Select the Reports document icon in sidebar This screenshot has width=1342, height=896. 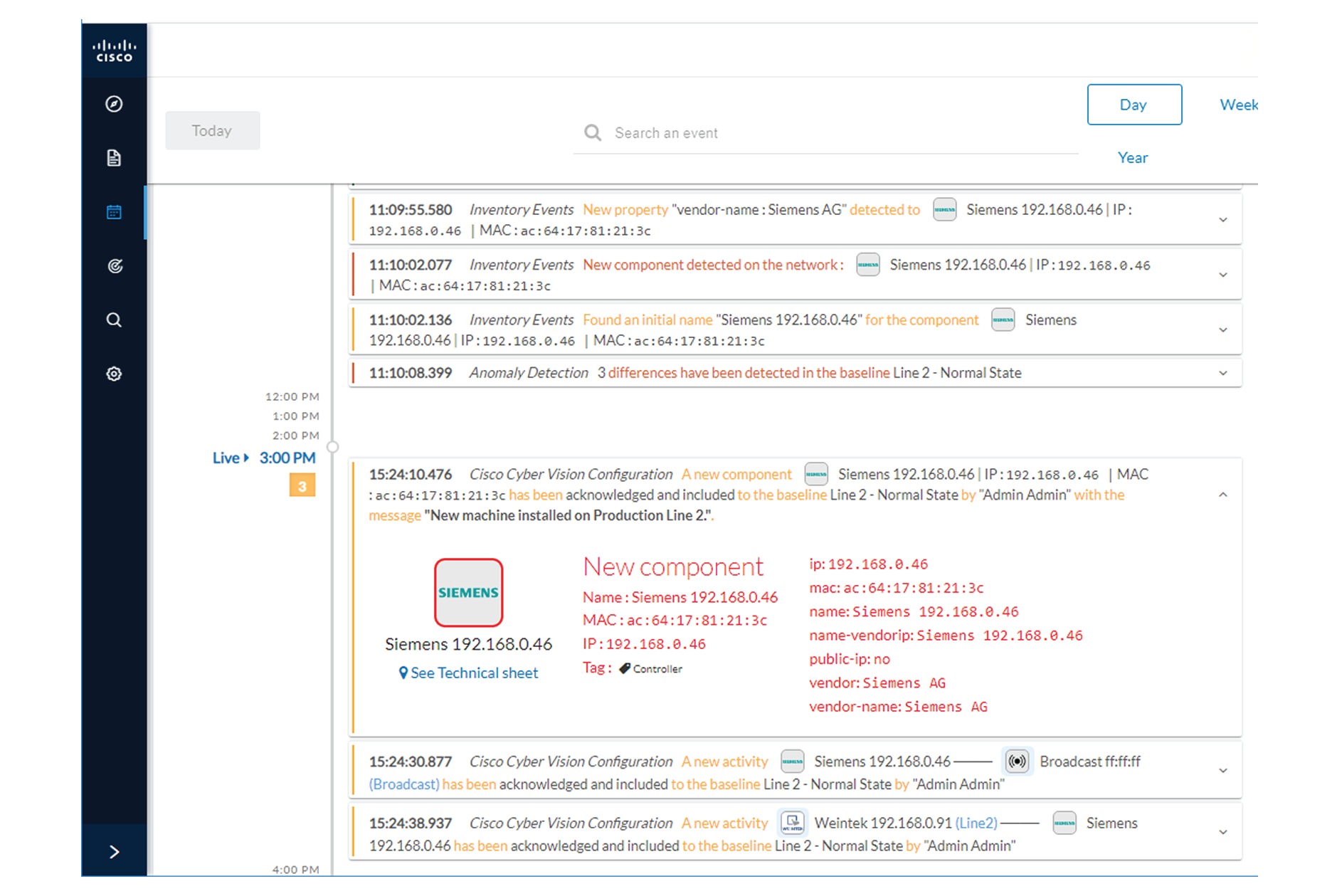tap(114, 158)
